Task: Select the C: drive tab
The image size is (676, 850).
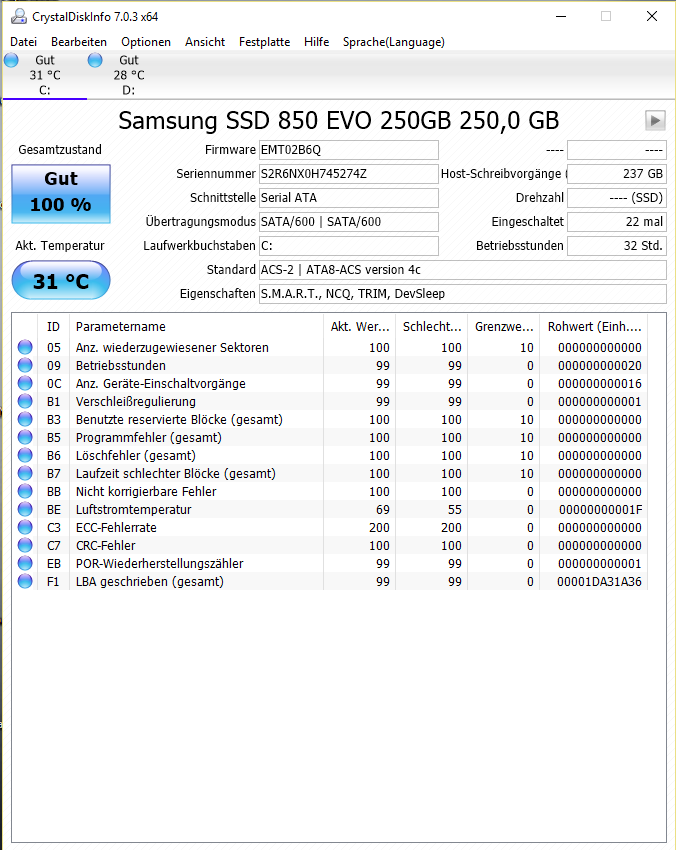Action: click(44, 75)
